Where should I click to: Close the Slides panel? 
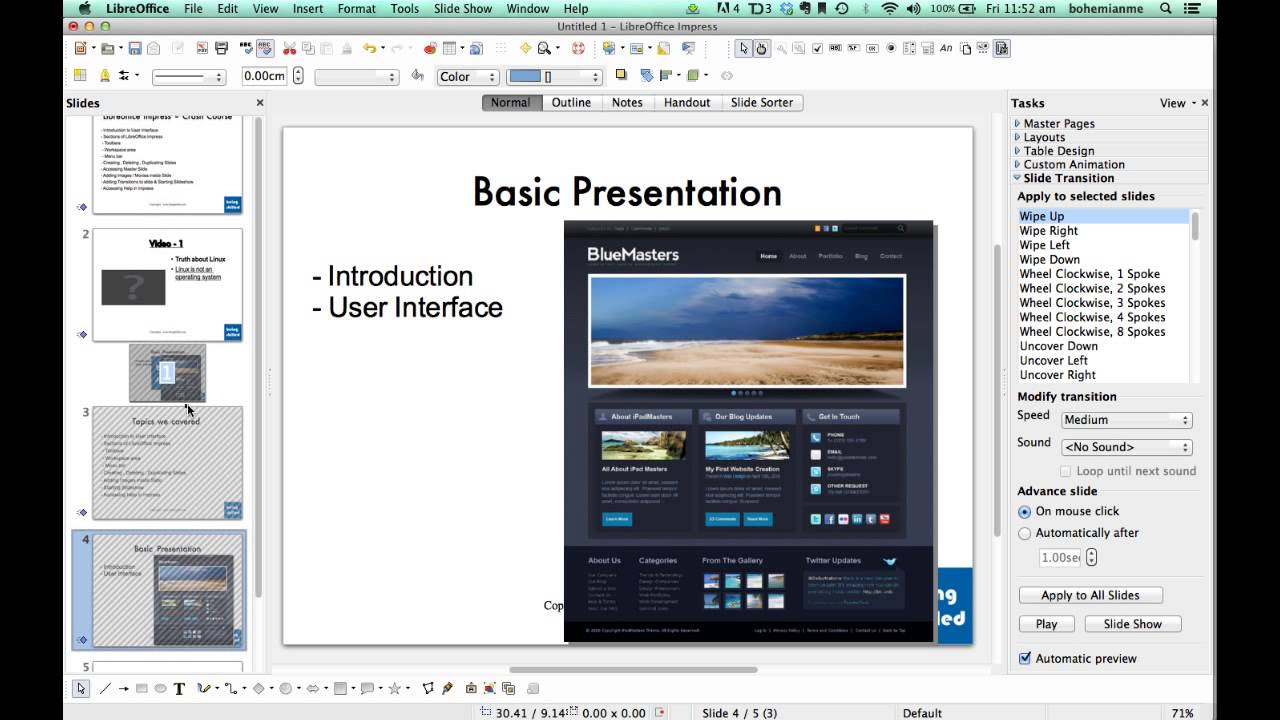(x=260, y=103)
